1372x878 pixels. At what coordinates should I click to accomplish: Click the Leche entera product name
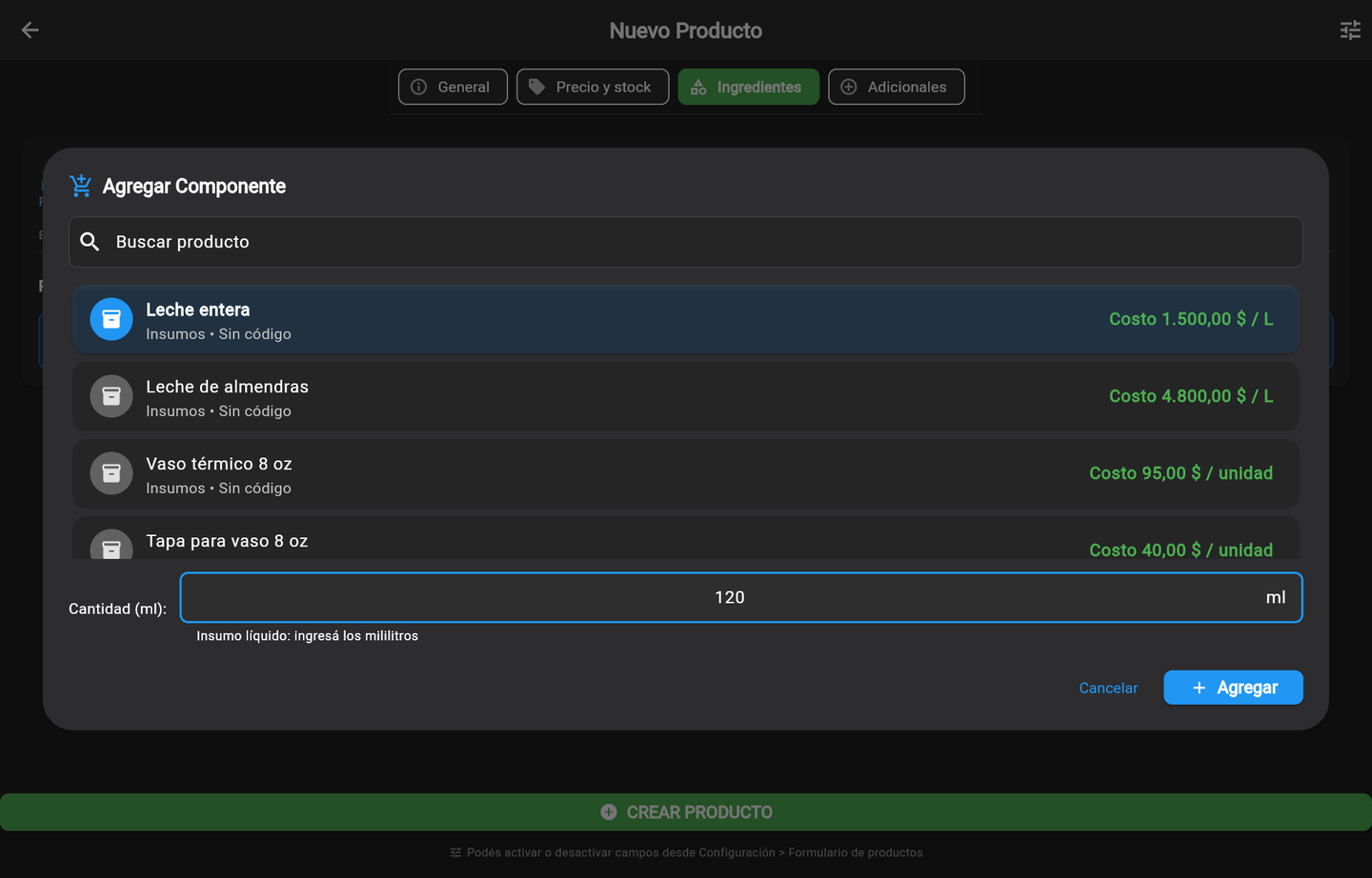[197, 309]
